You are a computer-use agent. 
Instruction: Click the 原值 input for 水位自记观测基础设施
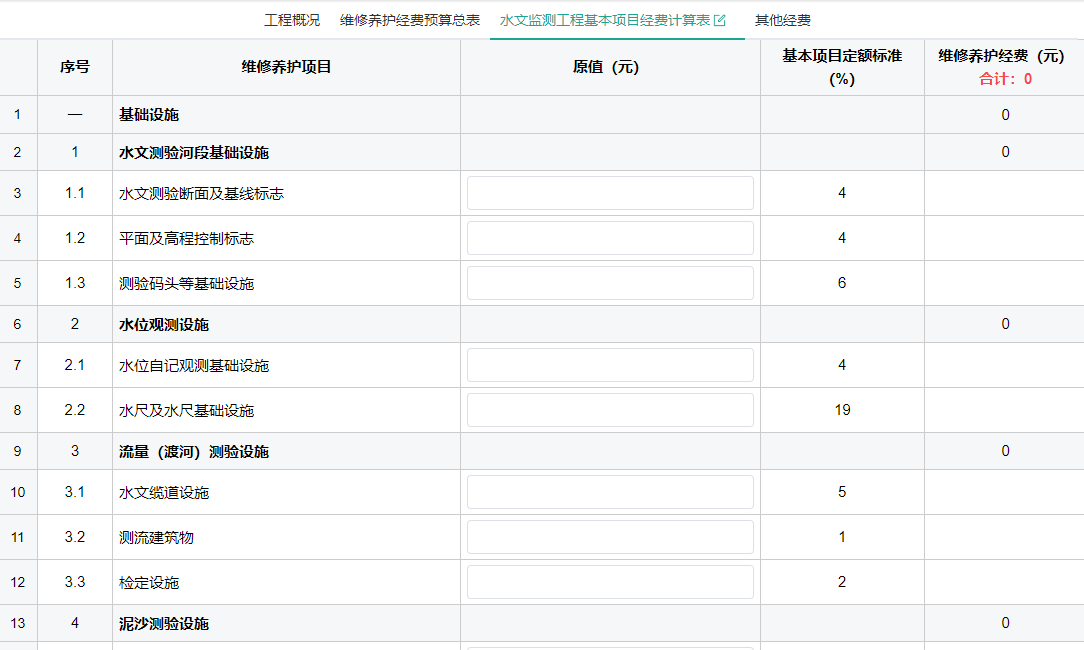(x=610, y=365)
